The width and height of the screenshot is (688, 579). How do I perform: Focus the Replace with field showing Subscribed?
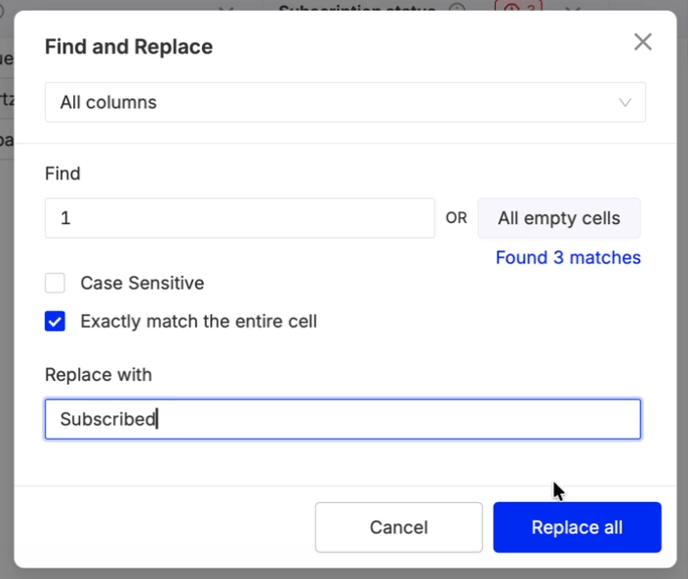[342, 419]
